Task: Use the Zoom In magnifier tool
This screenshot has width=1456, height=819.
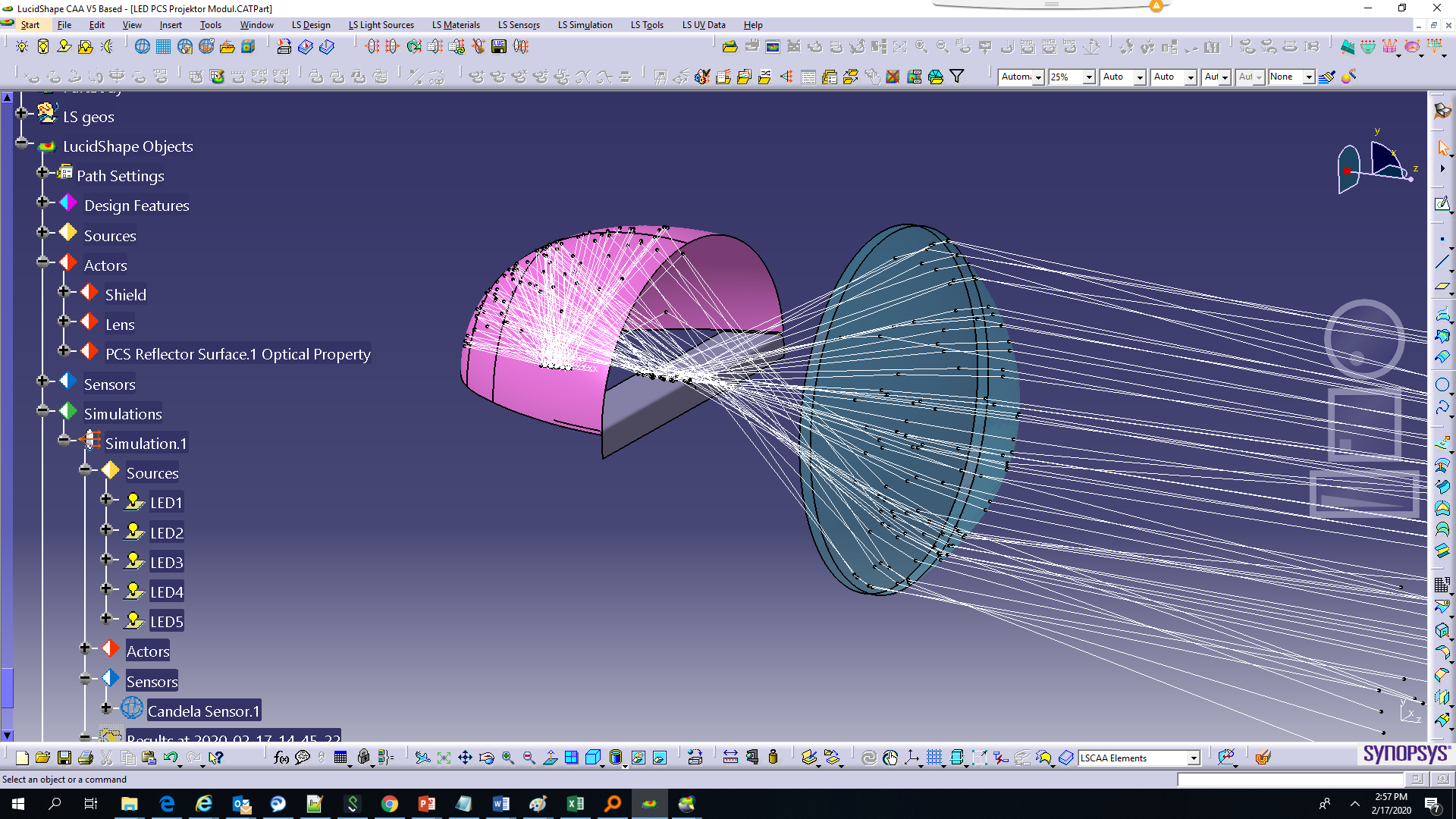Action: coord(507,757)
